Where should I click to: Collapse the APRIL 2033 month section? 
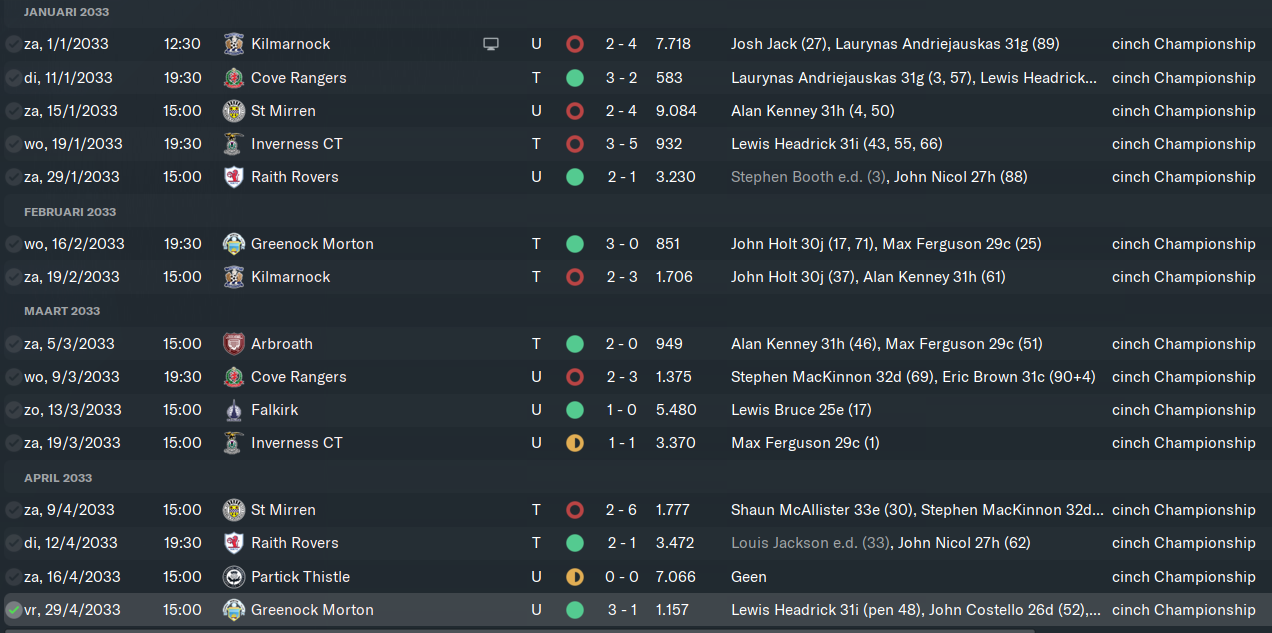click(x=58, y=478)
